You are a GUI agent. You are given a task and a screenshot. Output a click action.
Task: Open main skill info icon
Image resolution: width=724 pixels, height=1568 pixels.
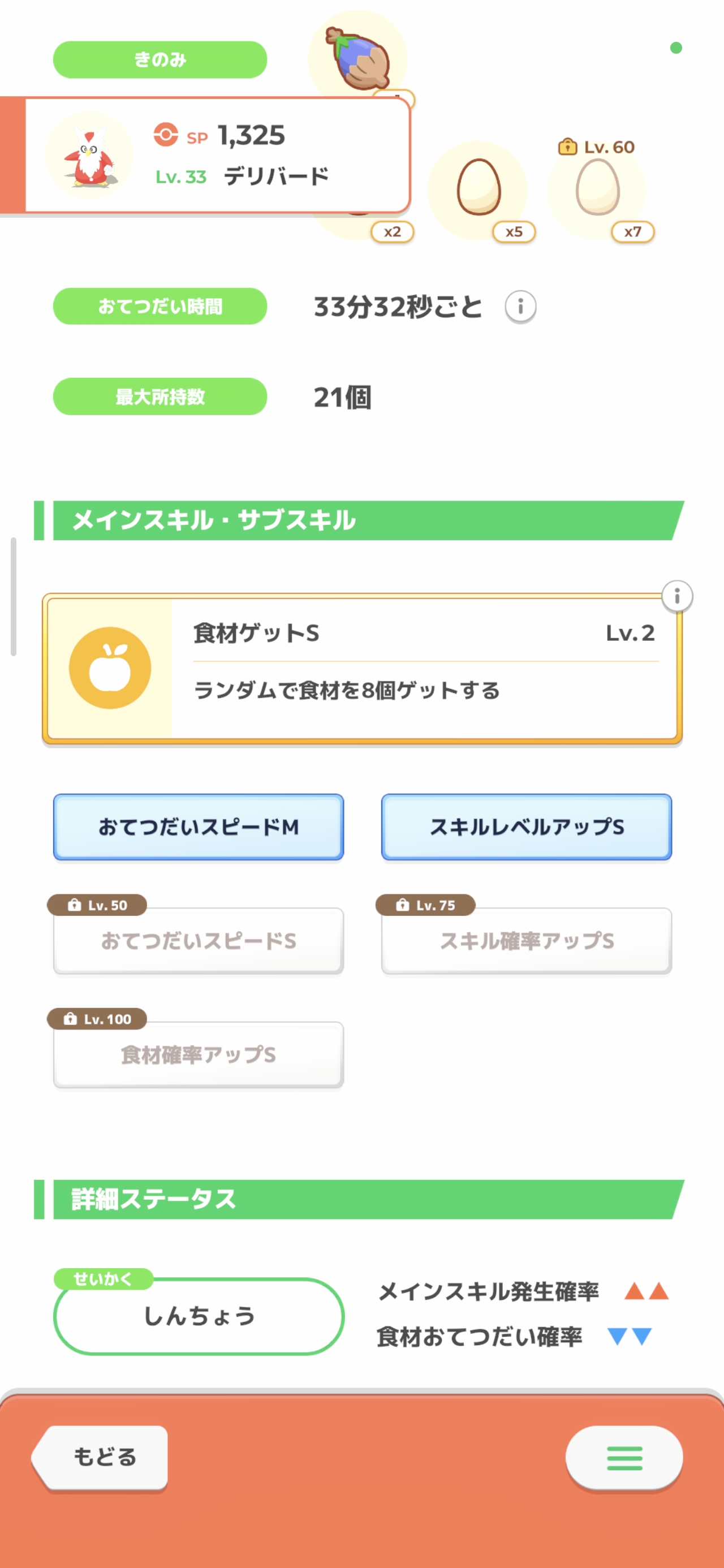pyautogui.click(x=676, y=596)
